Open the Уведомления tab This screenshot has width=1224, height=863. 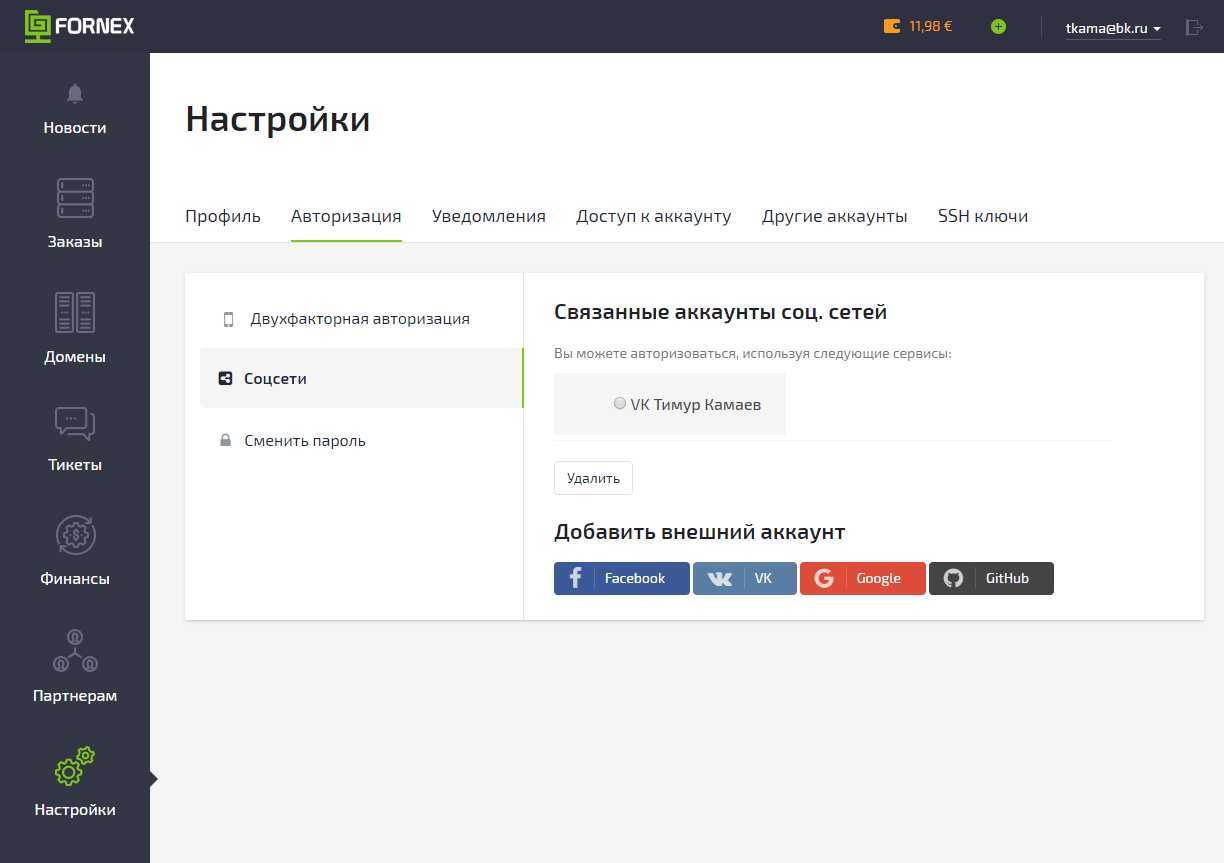[488, 216]
